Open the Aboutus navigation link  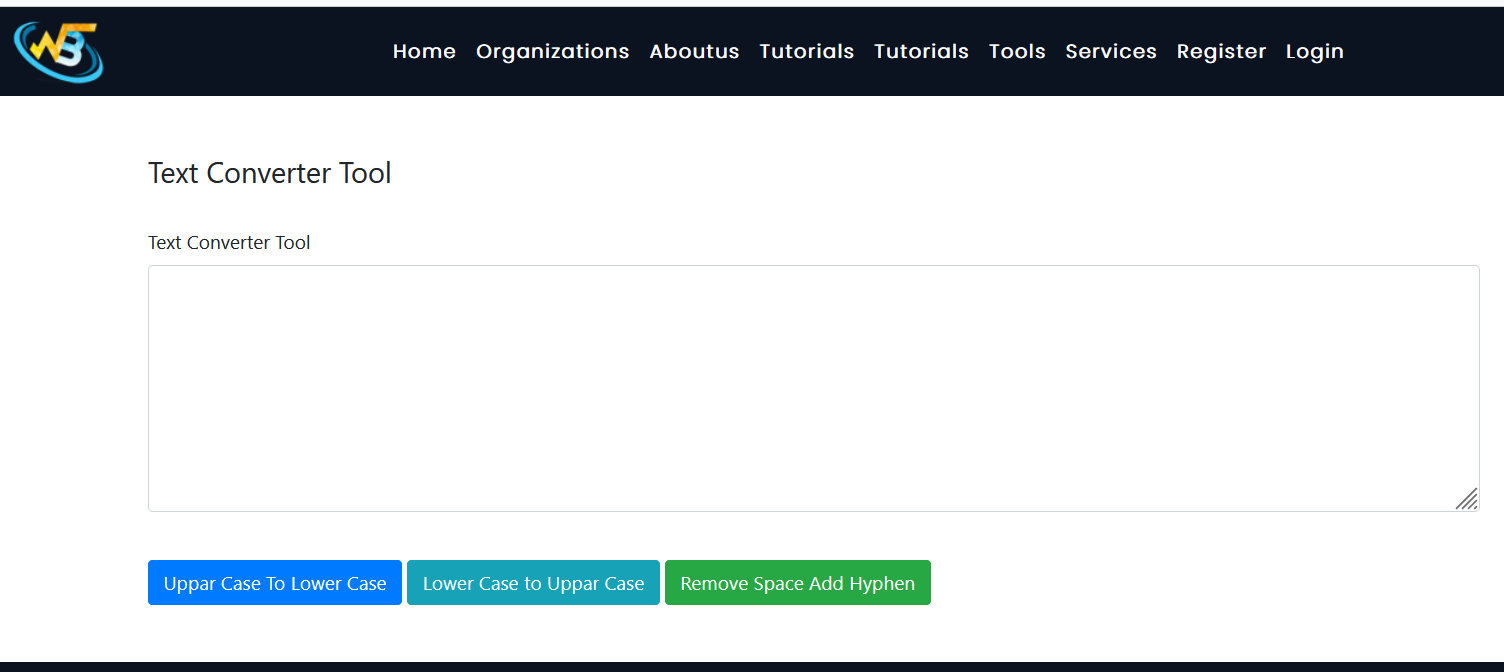click(x=694, y=51)
